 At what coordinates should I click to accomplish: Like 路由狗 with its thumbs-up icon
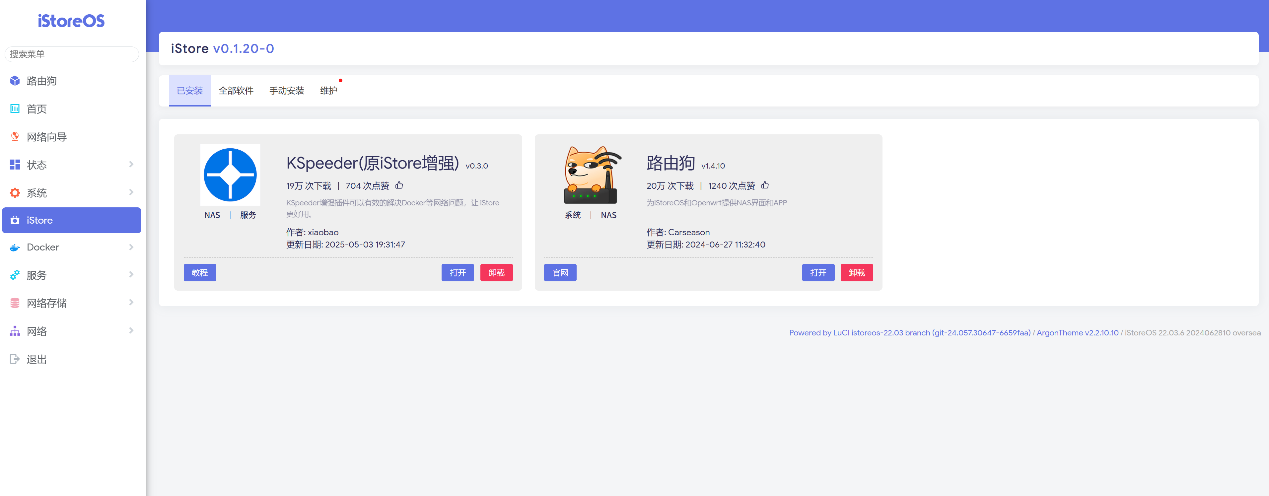tap(765, 185)
